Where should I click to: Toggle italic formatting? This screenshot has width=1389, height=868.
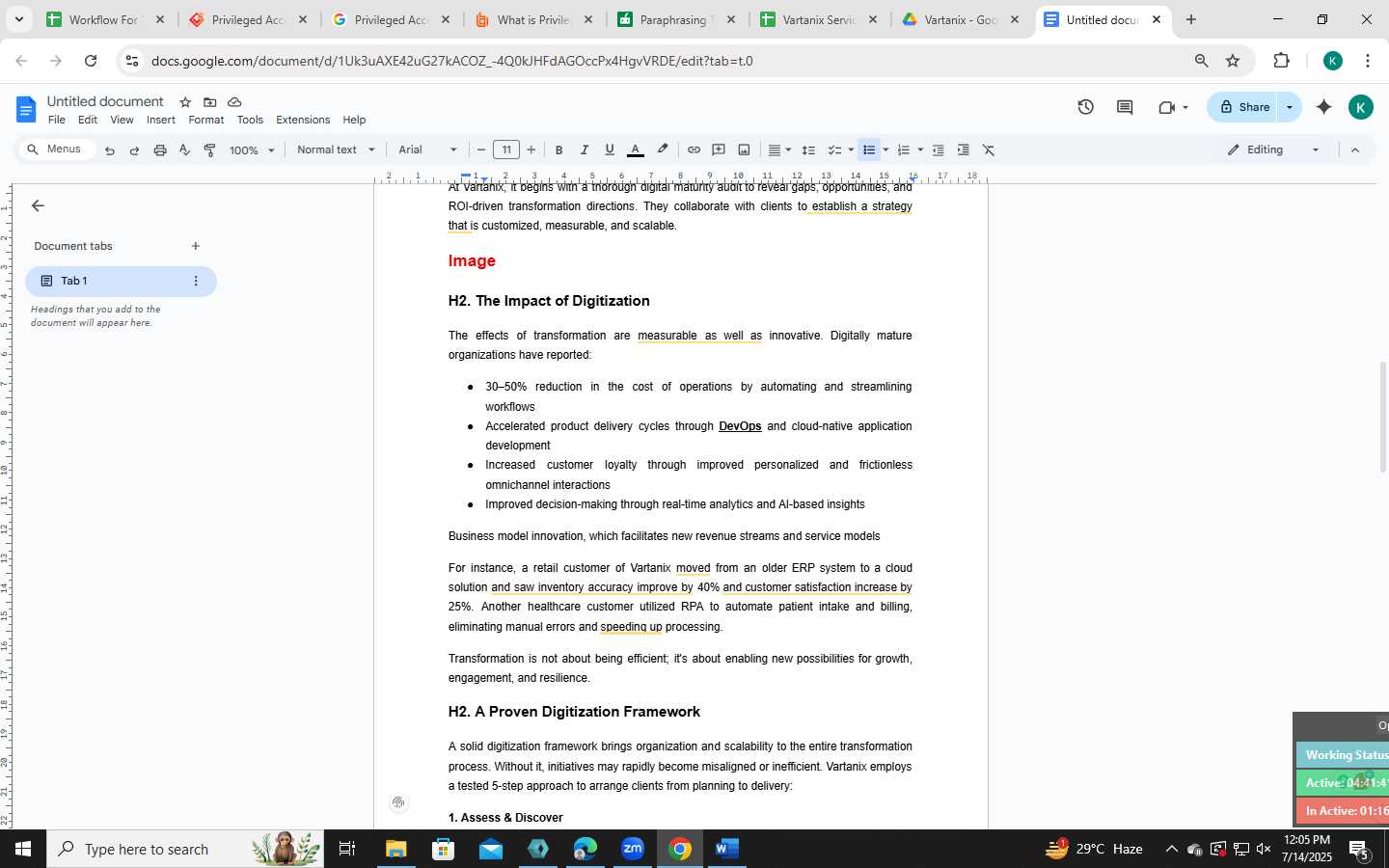(x=584, y=149)
